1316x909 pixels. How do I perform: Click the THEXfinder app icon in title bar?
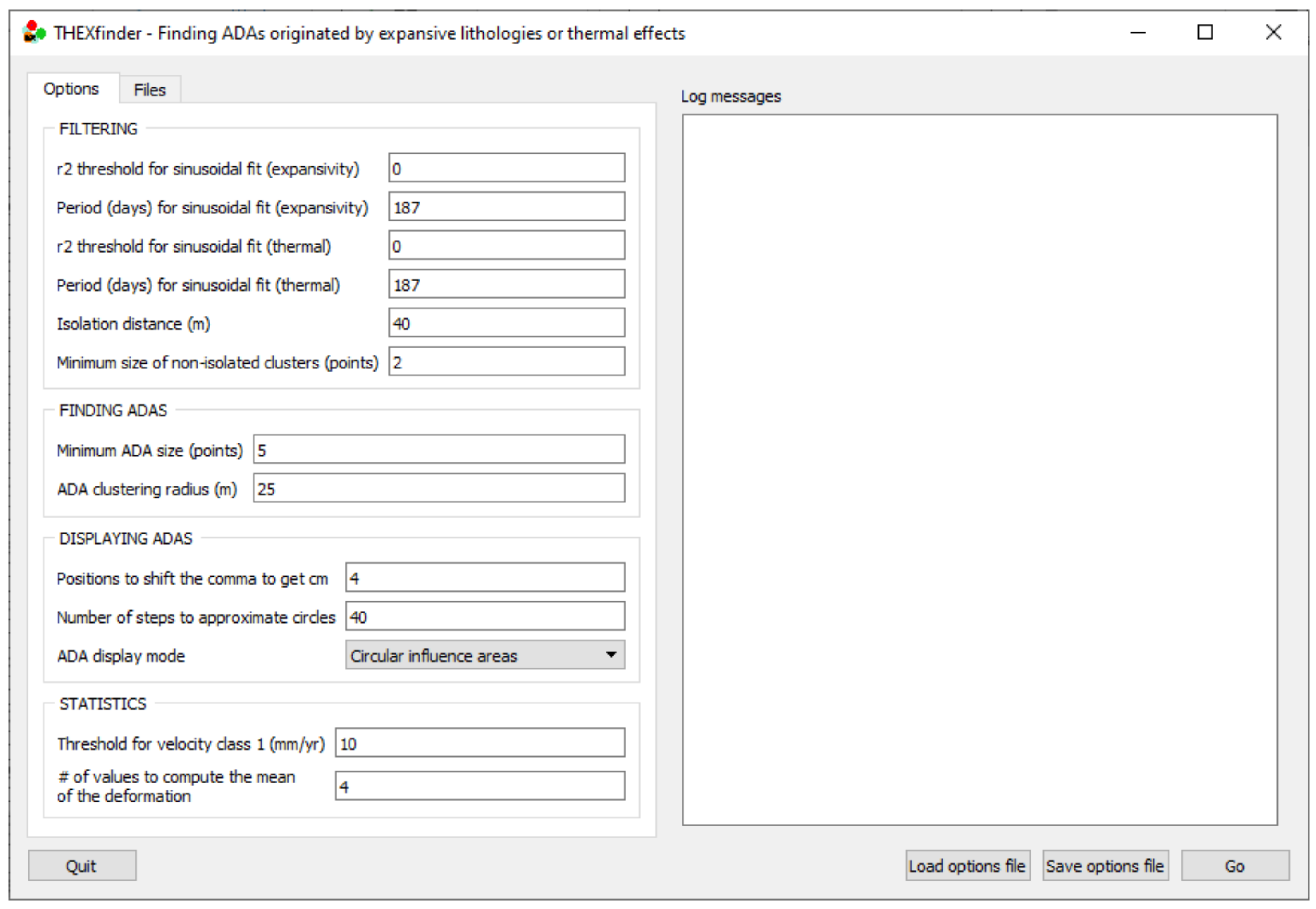(34, 32)
